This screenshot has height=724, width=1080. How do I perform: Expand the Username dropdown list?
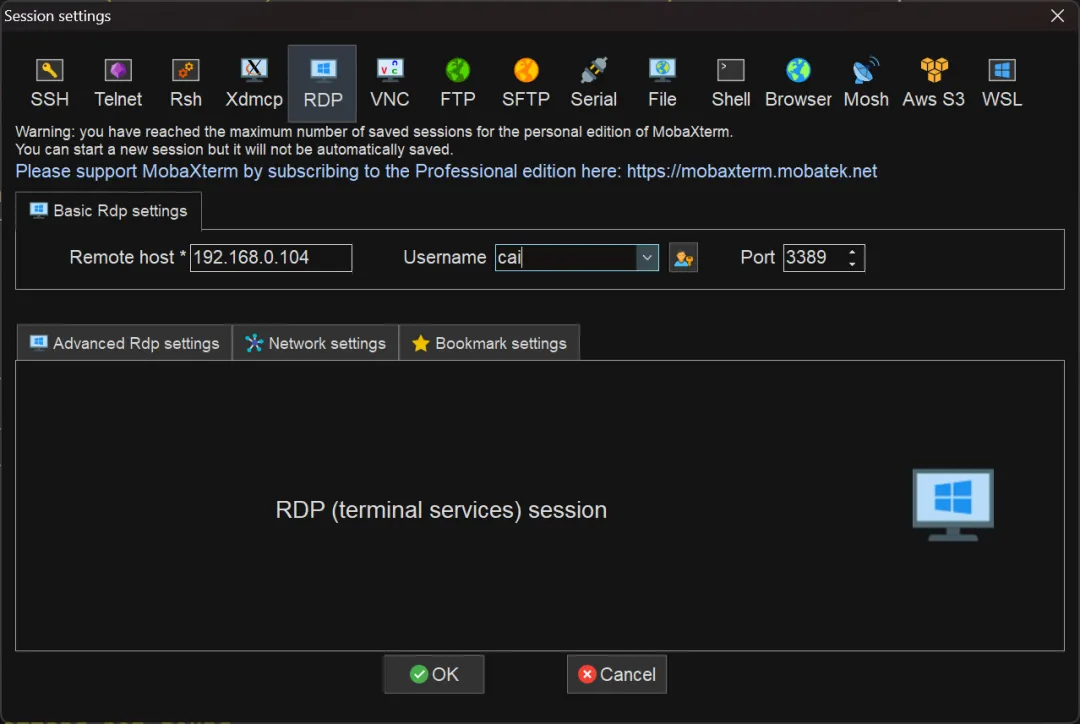[647, 258]
